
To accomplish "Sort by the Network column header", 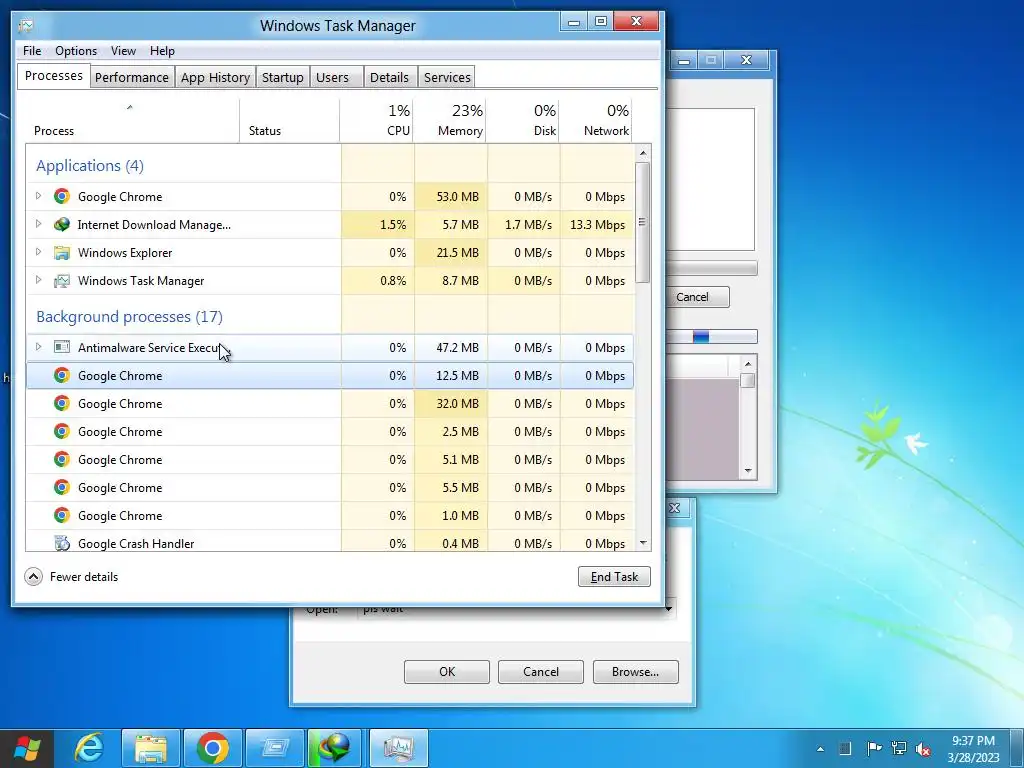I will click(596, 121).
